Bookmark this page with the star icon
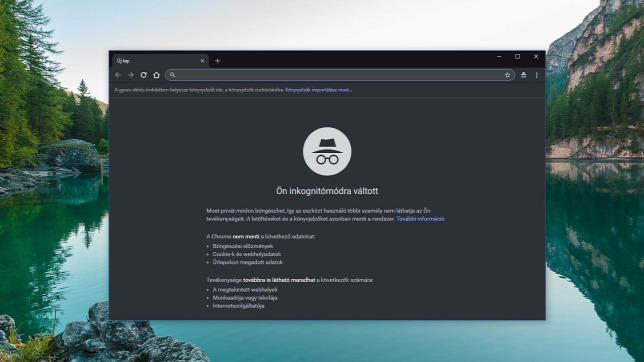 pos(507,75)
